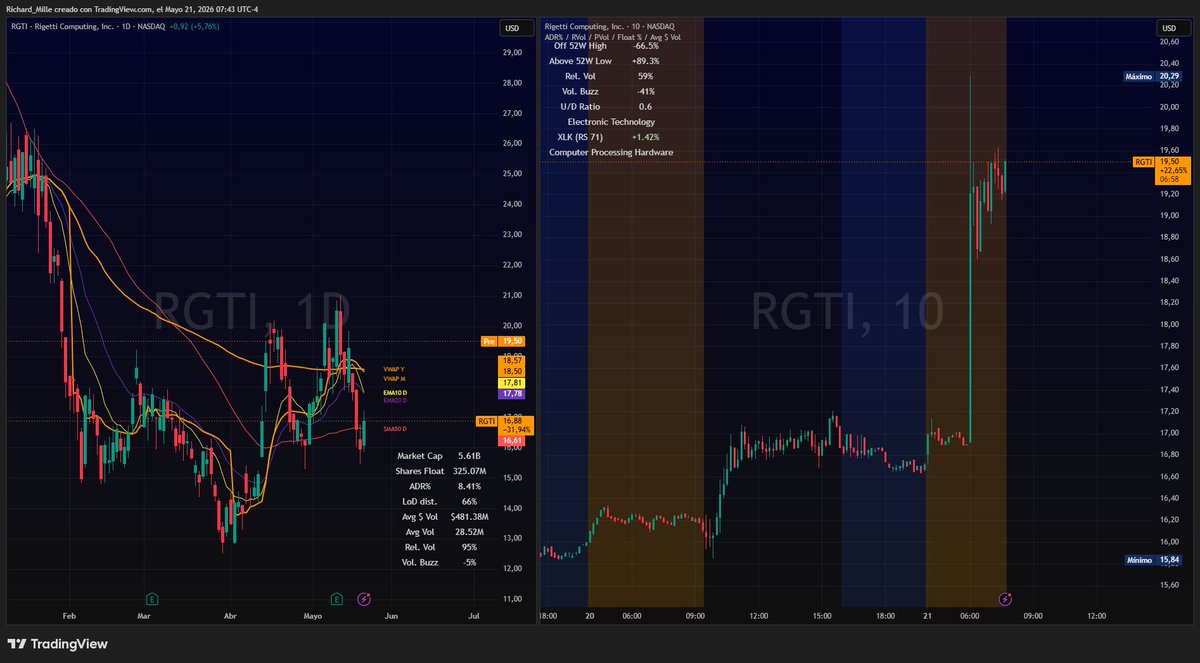The height and width of the screenshot is (663, 1200).
Task: Open USD currency selector on daily chart
Action: coord(516,27)
